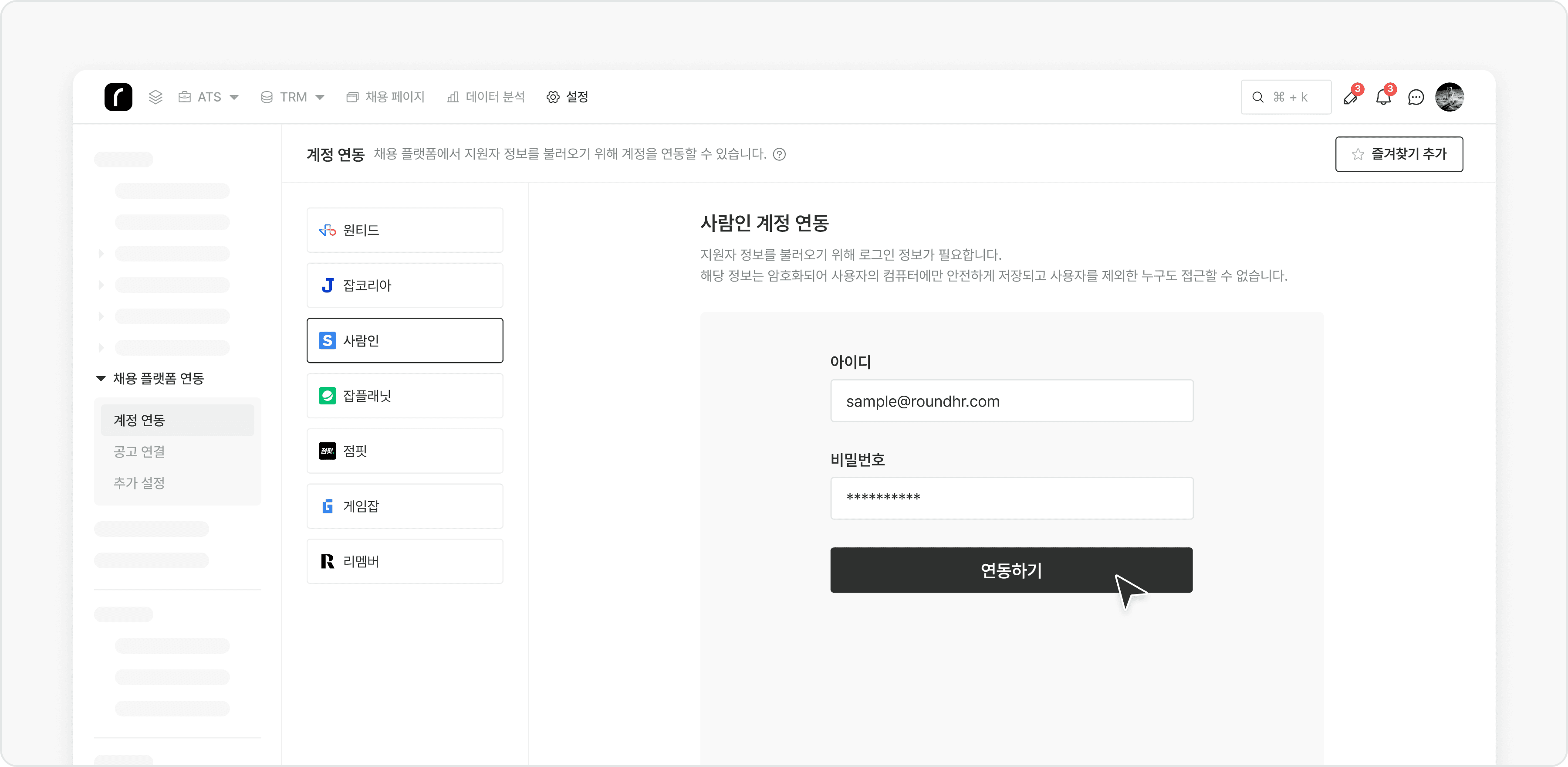Click the ATS briefcase icon
The width and height of the screenshot is (1568, 767).
click(x=184, y=97)
